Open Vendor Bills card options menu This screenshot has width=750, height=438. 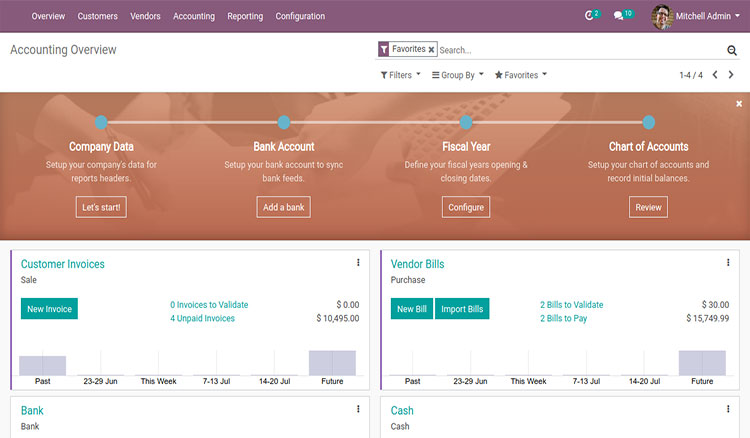[x=728, y=263]
